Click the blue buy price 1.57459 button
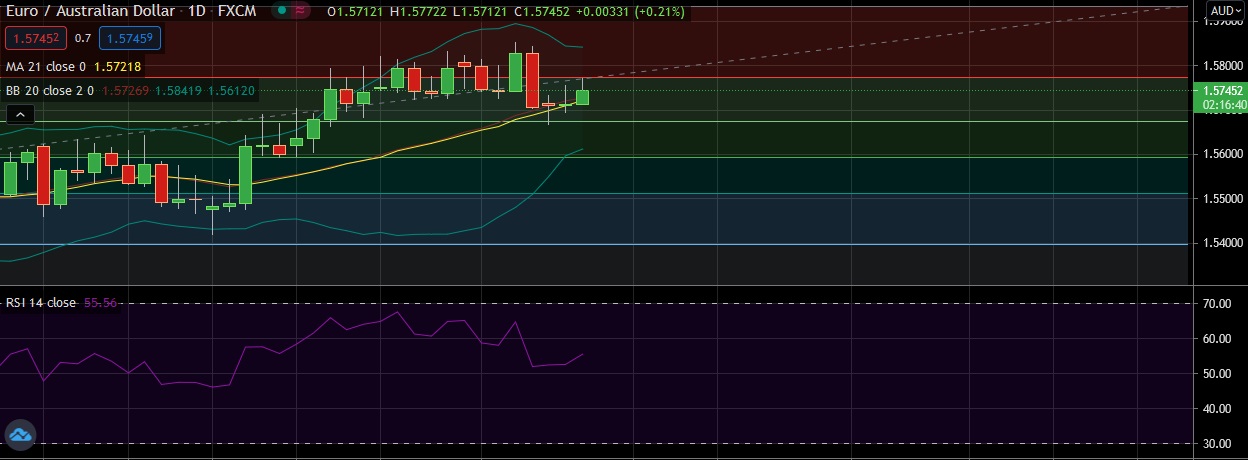 point(130,38)
